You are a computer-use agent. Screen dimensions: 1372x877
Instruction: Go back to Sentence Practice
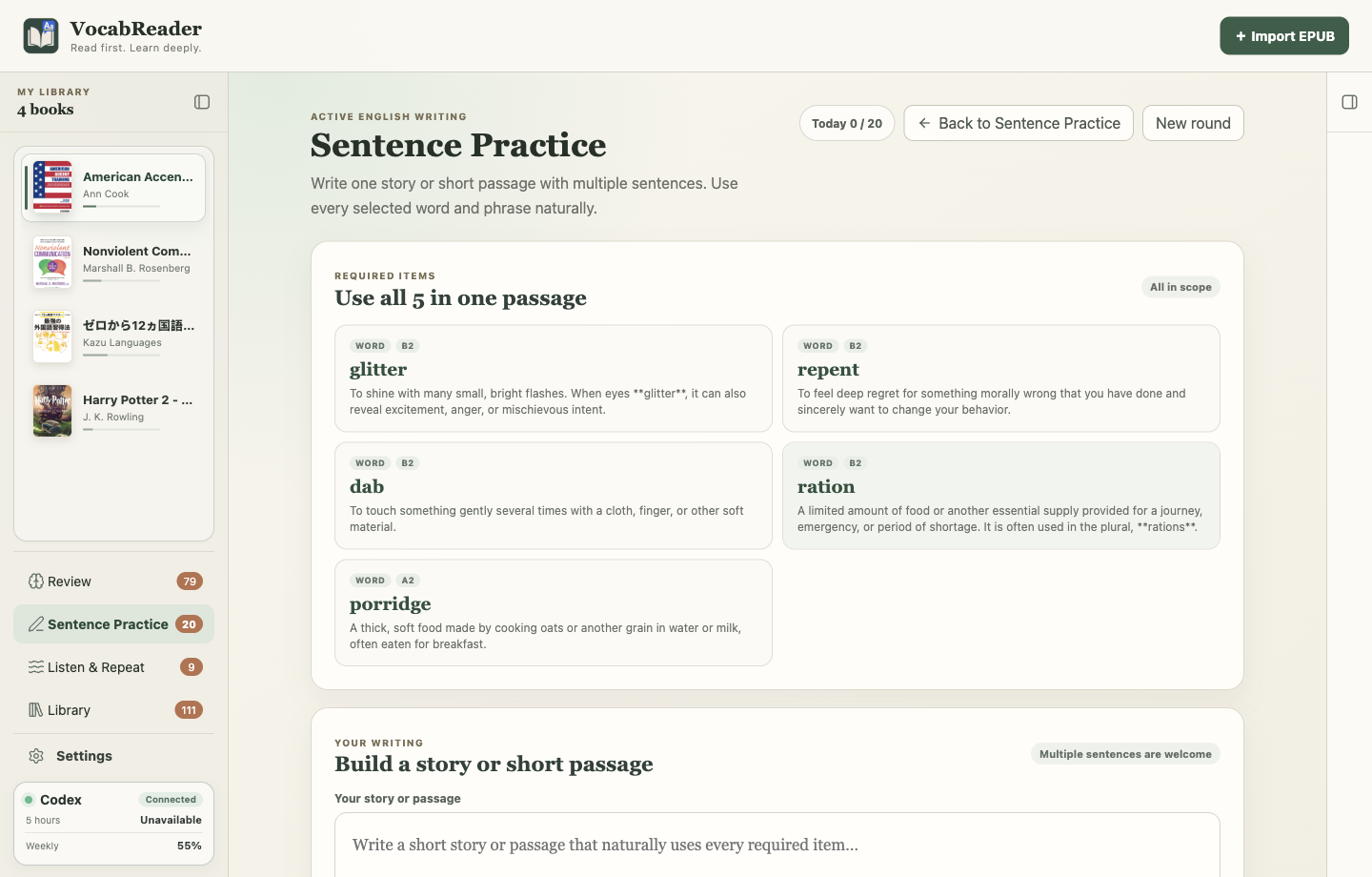(x=1019, y=123)
